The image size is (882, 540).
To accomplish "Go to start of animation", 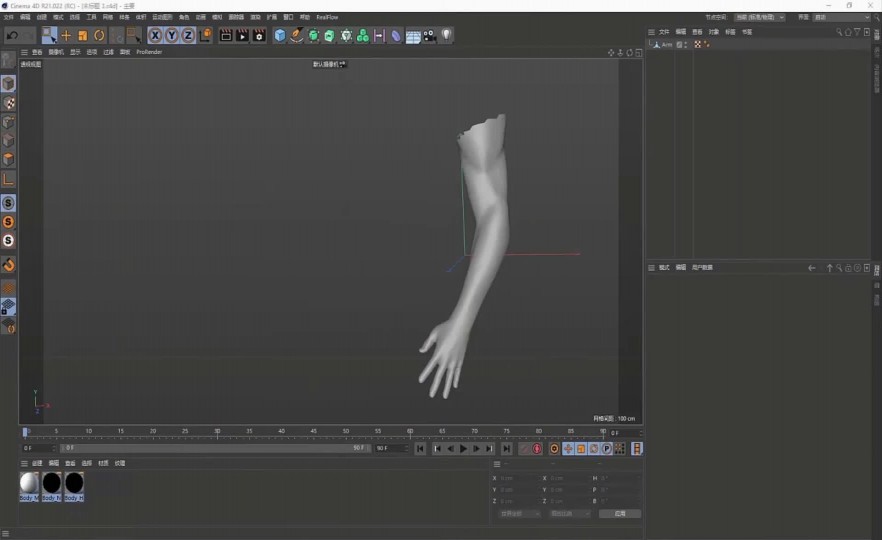I will click(x=420, y=449).
